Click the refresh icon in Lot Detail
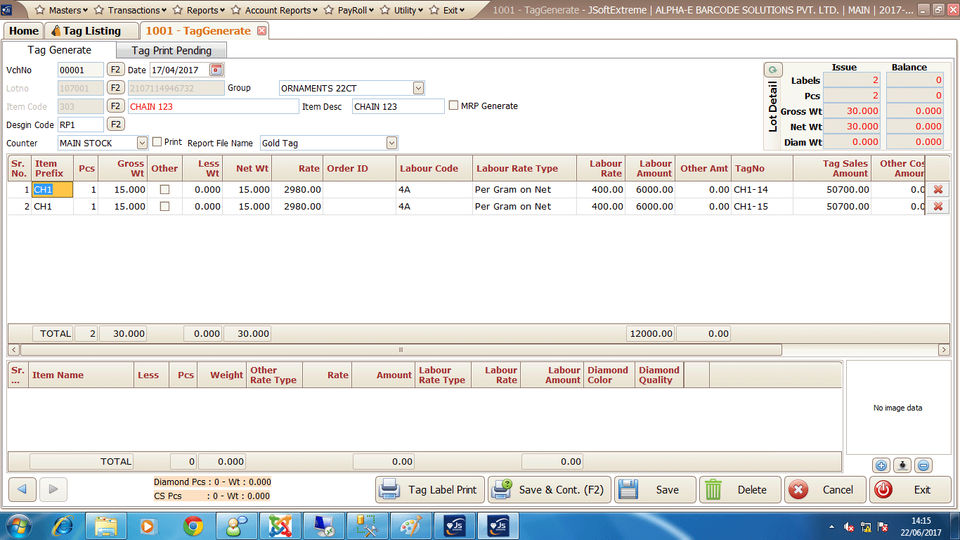 click(773, 70)
